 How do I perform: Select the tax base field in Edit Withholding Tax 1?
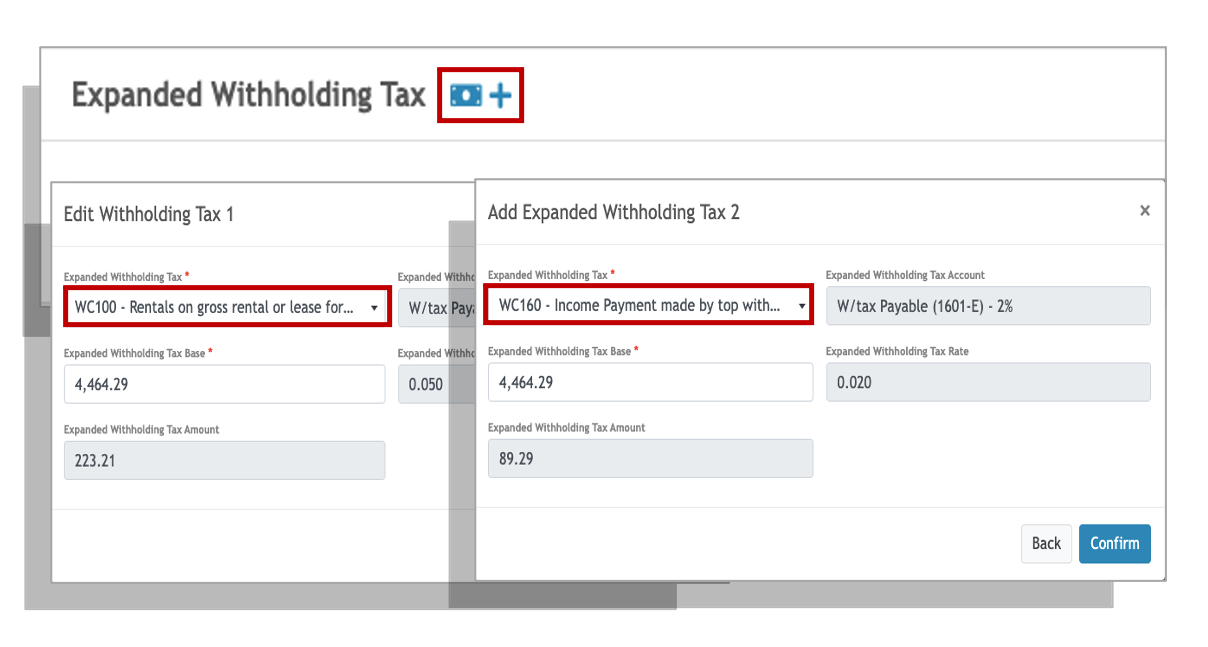coord(225,384)
